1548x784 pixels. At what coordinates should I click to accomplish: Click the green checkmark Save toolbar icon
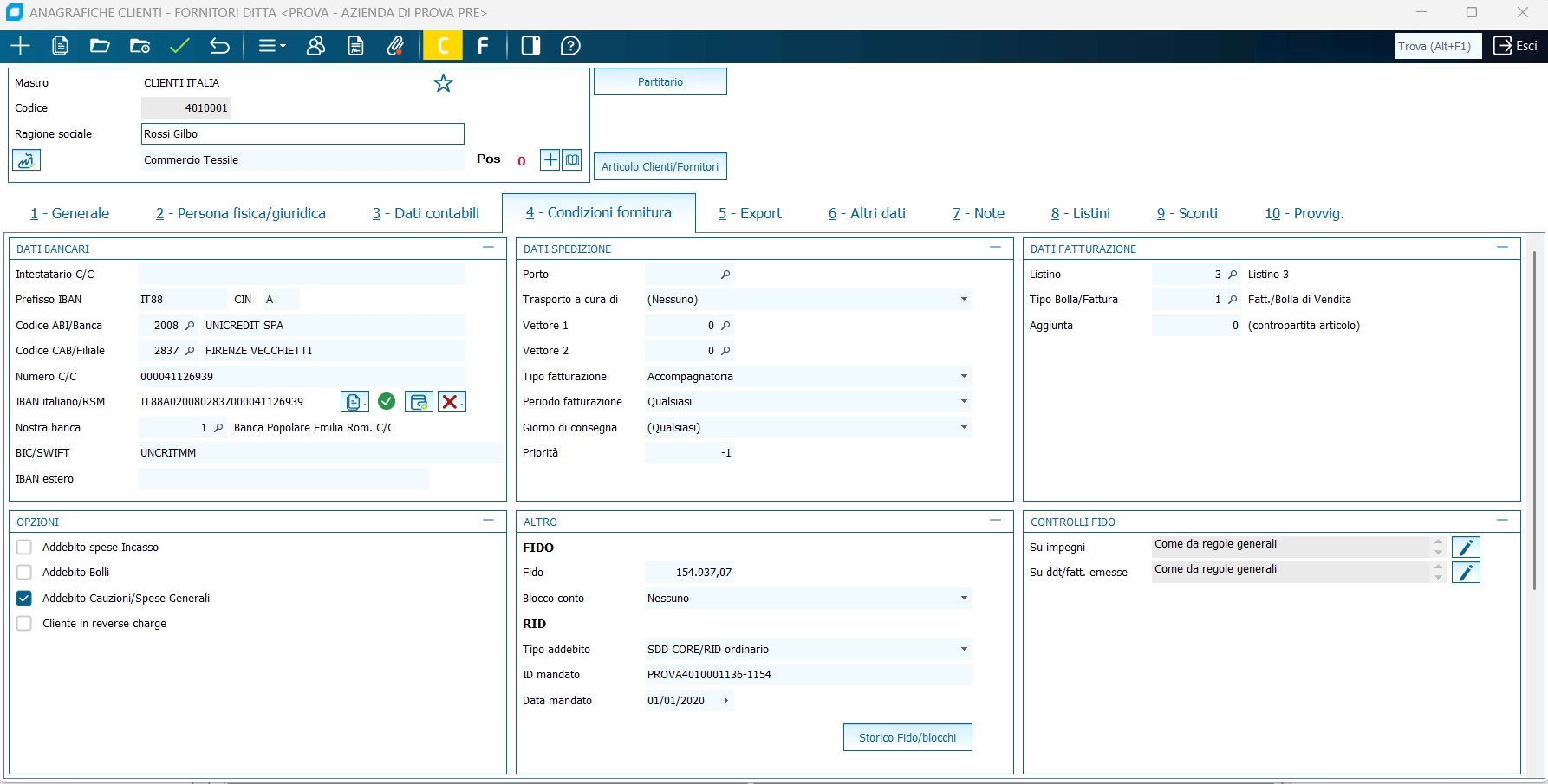coord(179,46)
